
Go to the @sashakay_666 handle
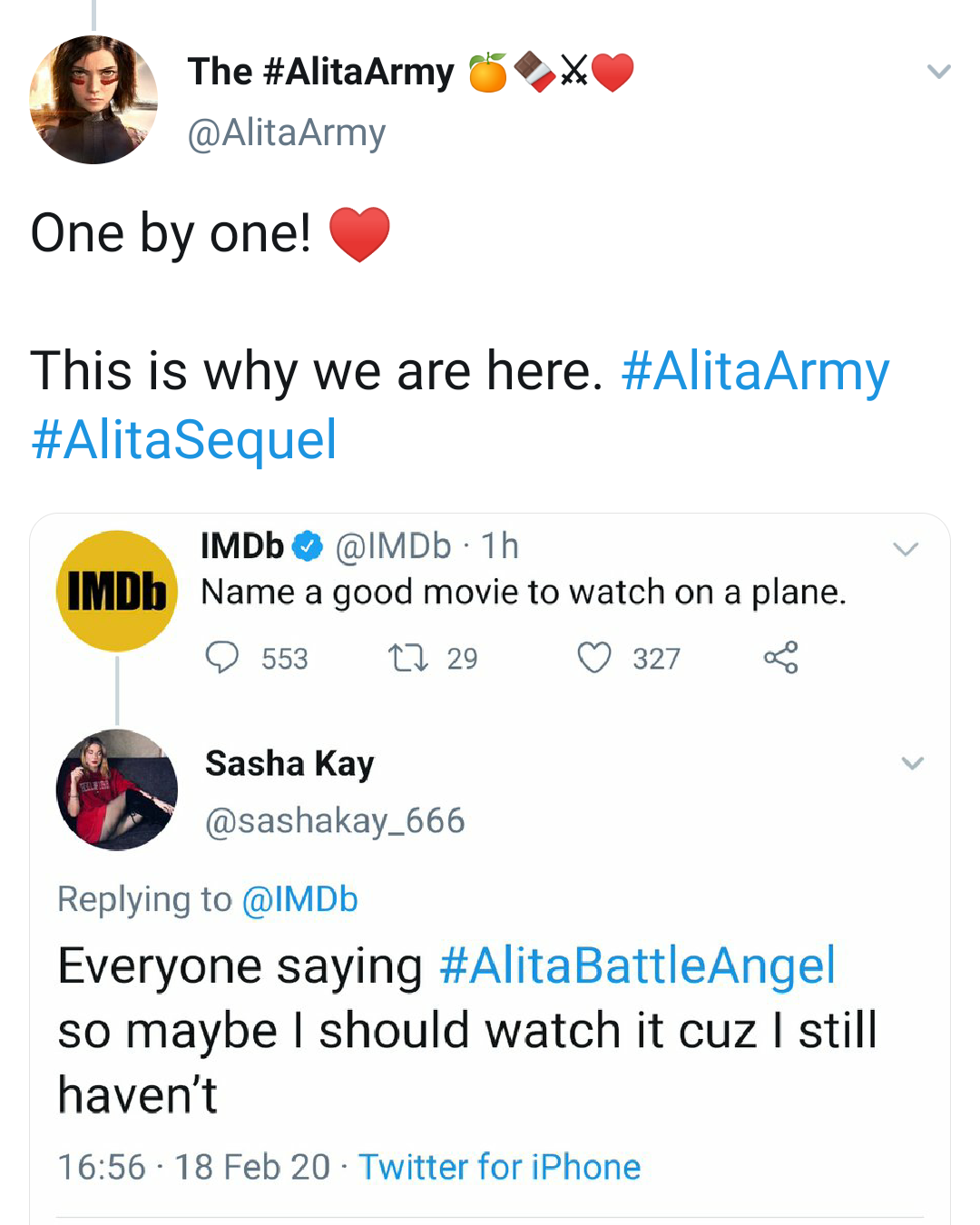pos(335,821)
